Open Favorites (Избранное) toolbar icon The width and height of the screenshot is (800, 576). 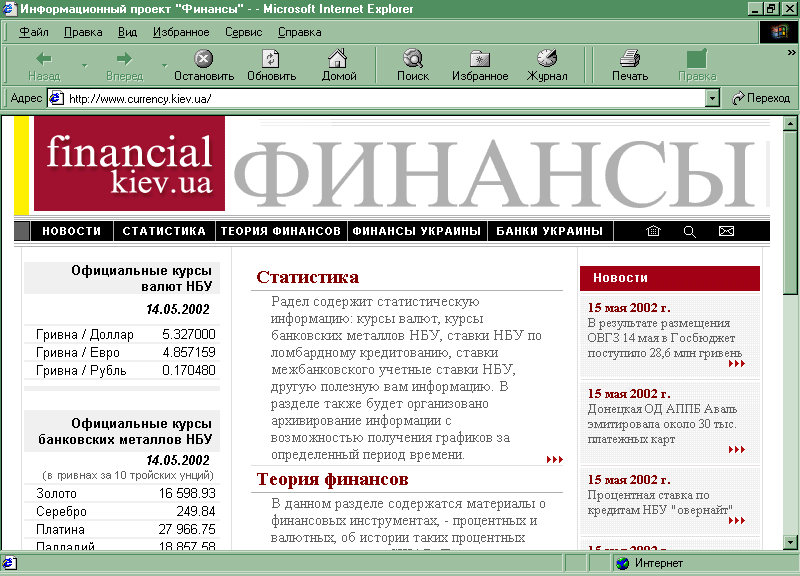click(x=480, y=59)
